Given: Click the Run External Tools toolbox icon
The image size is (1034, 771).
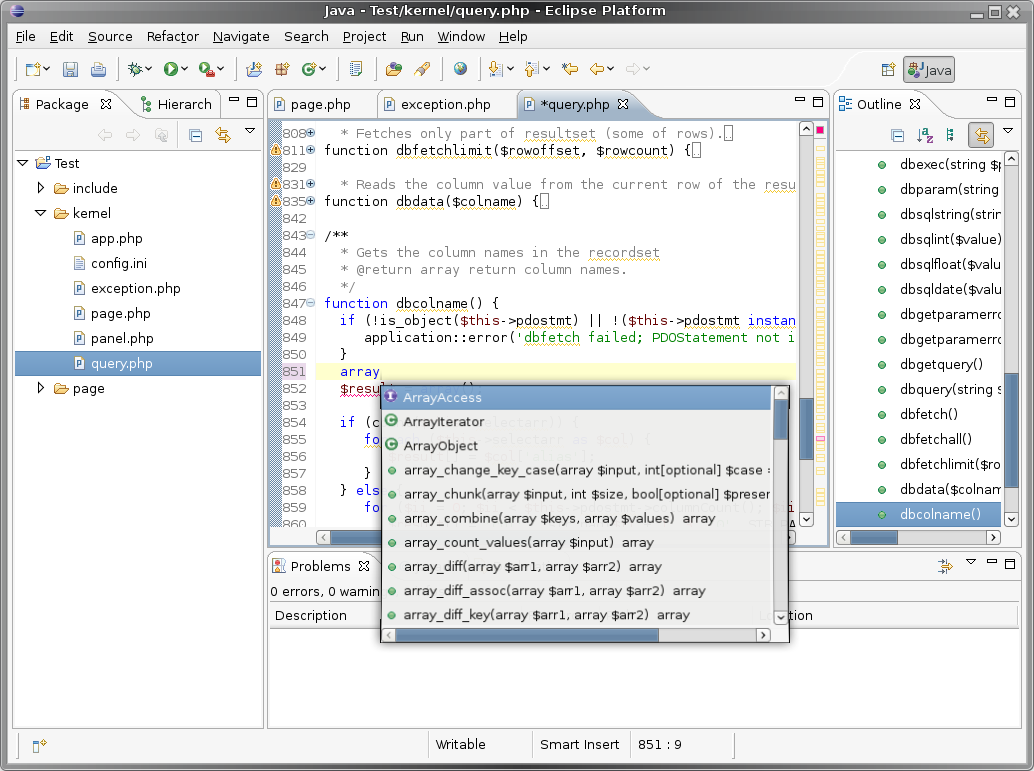Looking at the screenshot, I should 206,69.
